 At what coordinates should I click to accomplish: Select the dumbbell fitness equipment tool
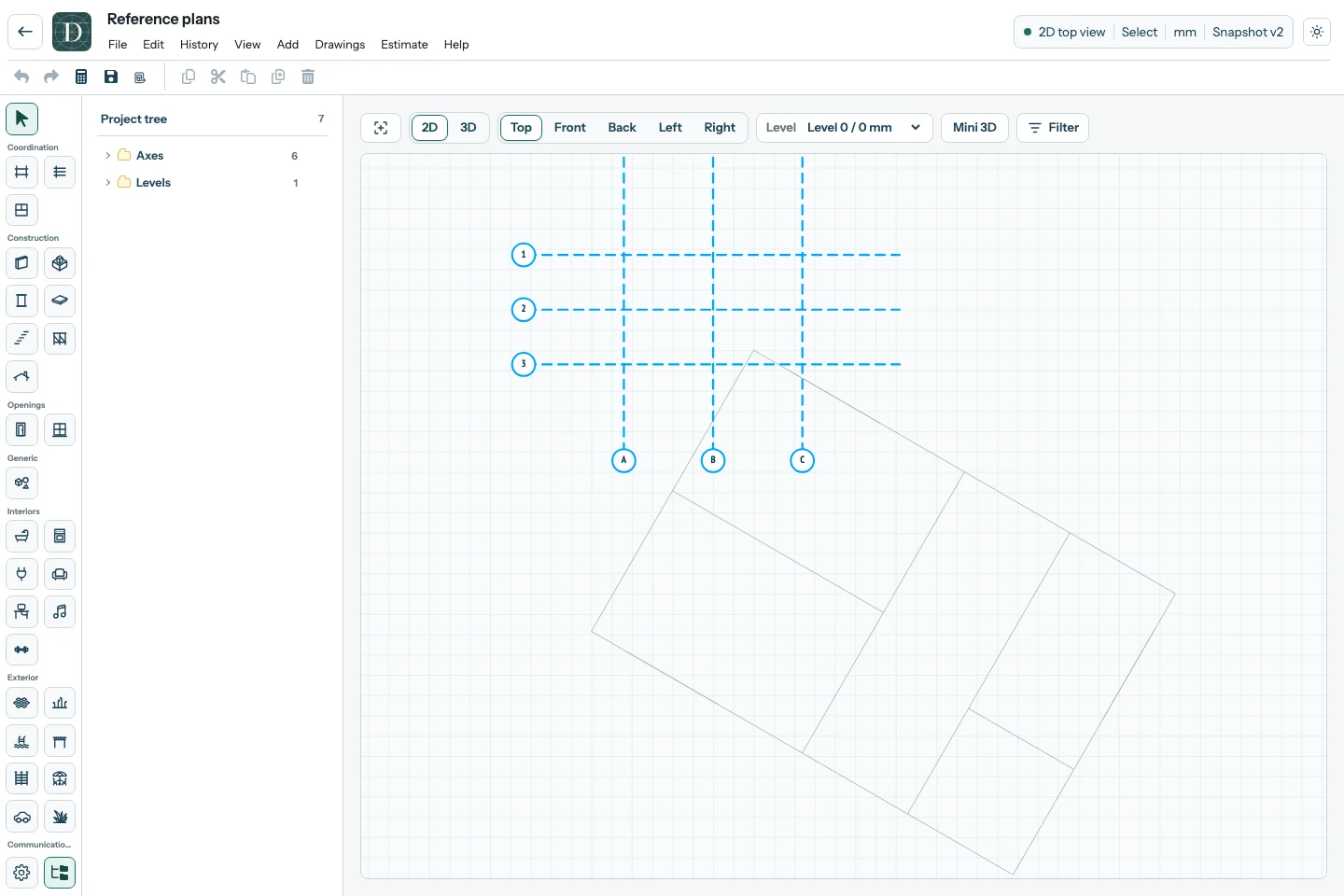[21, 650]
